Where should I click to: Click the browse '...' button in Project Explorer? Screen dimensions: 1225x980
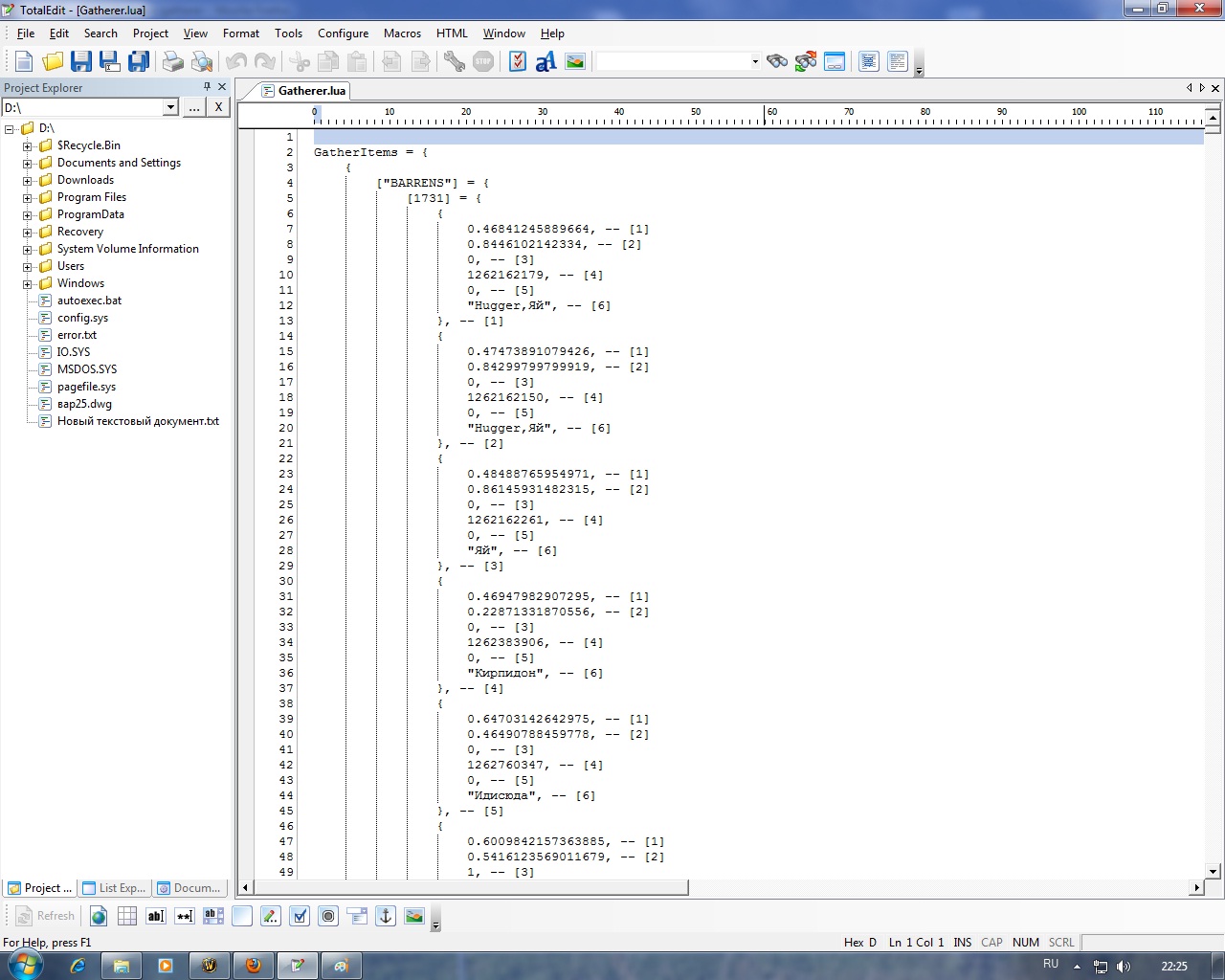pos(194,108)
